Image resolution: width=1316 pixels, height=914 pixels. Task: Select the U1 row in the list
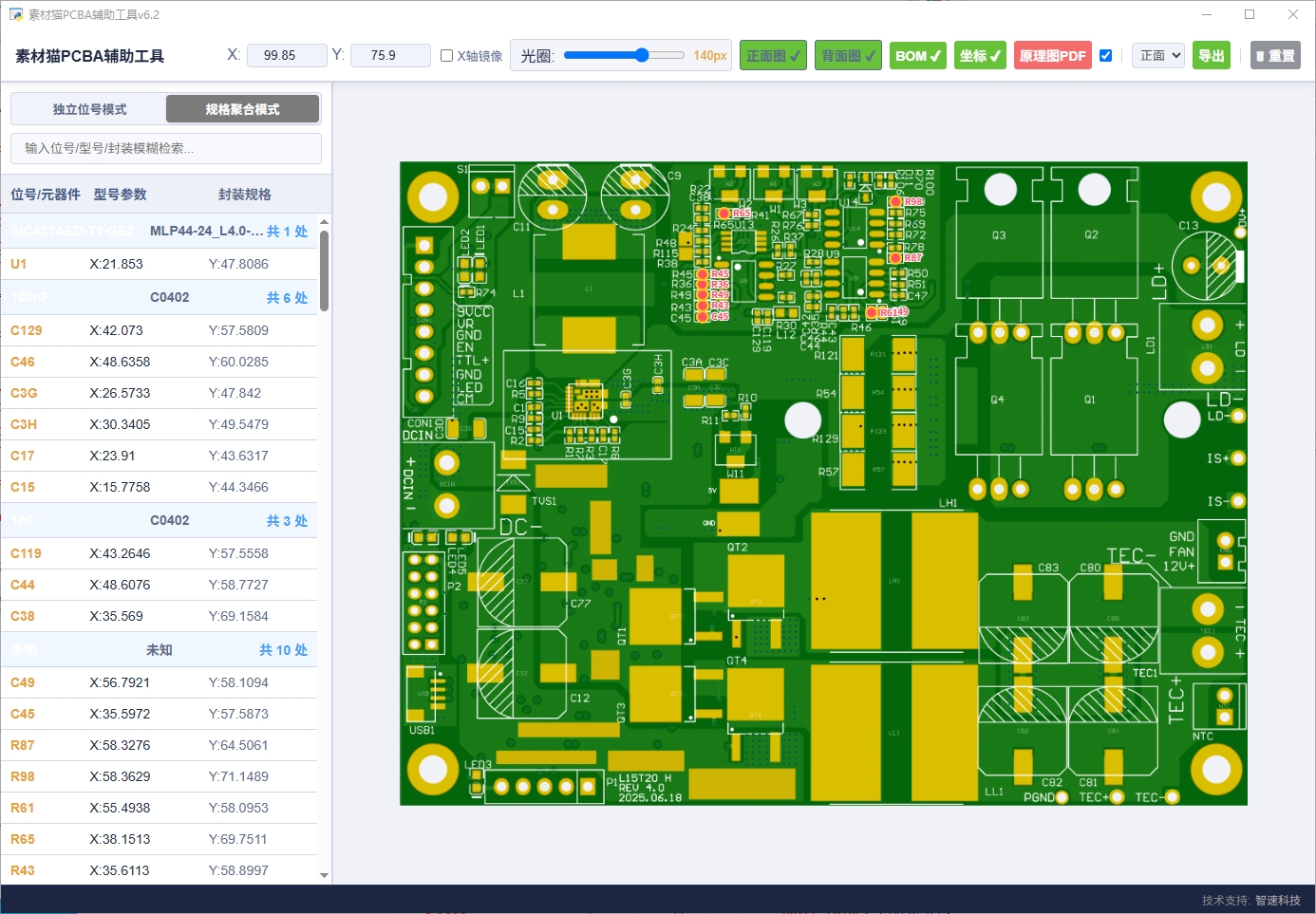pyautogui.click(x=160, y=265)
